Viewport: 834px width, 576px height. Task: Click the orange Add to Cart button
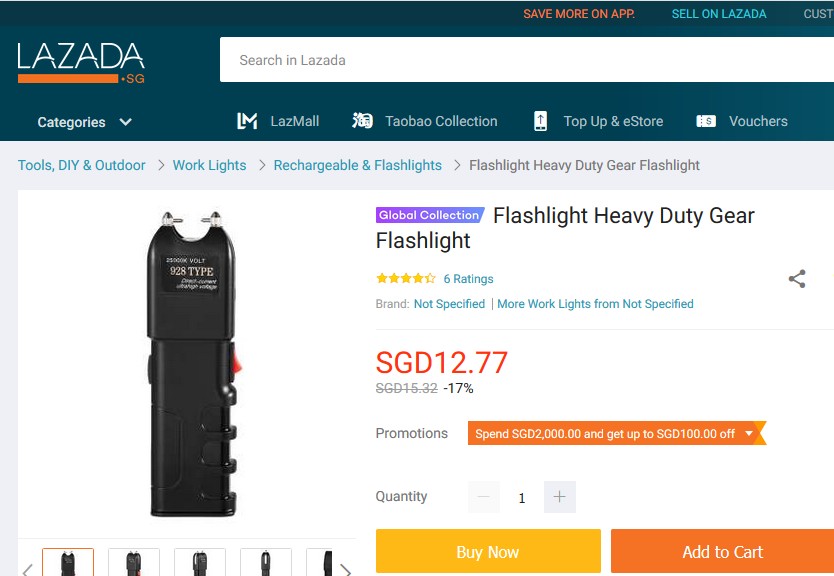coord(722,551)
